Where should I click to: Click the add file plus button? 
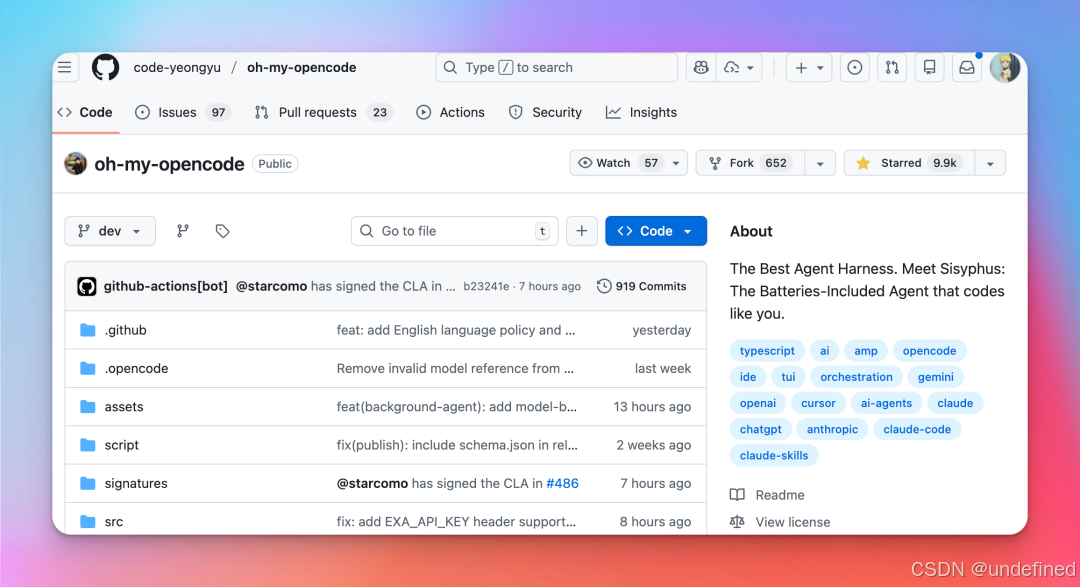point(582,231)
